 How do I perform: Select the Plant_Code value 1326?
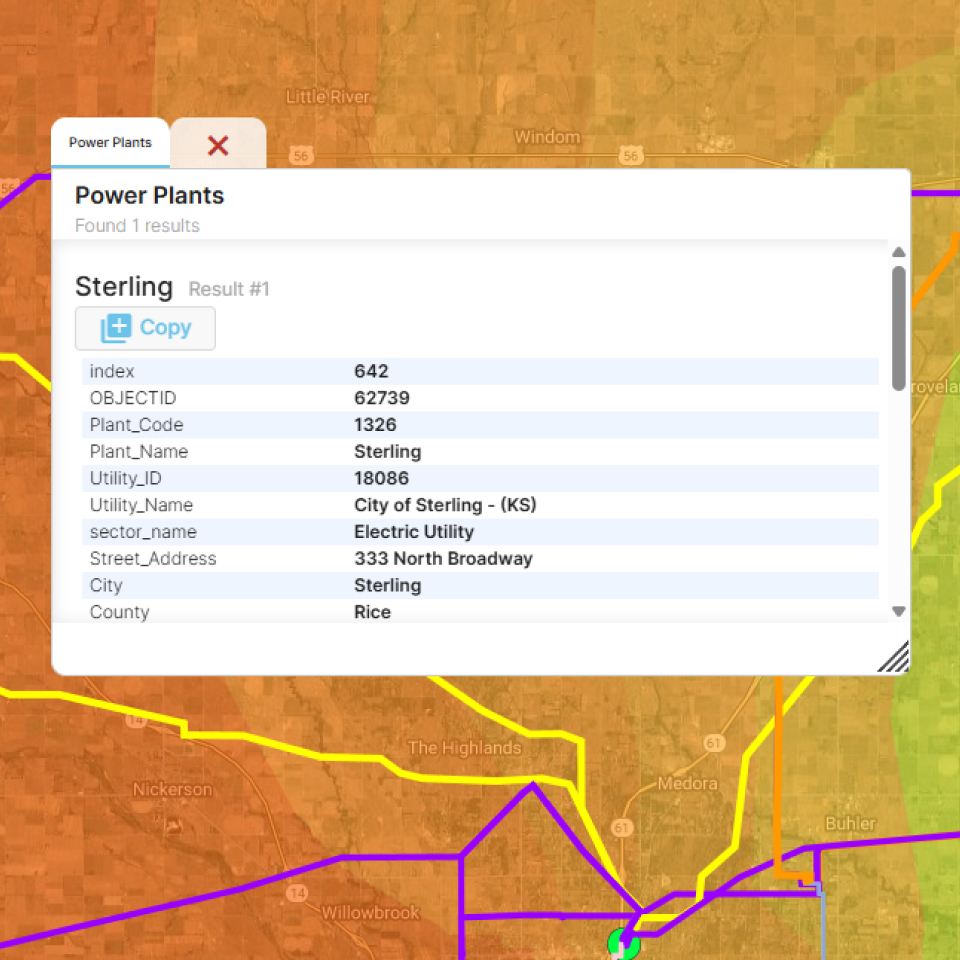click(x=375, y=425)
